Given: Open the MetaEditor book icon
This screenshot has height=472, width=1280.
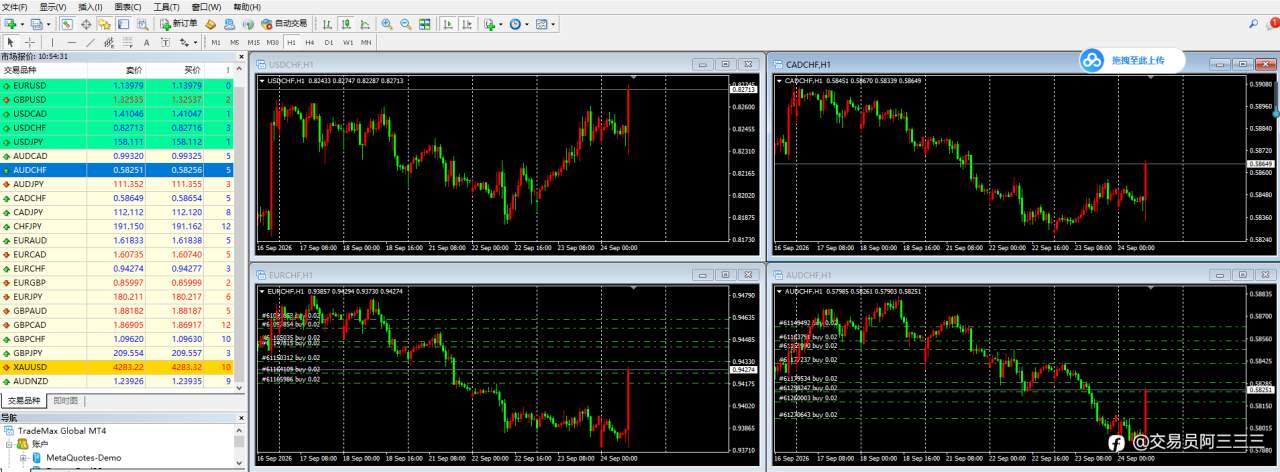Looking at the screenshot, I should tap(211, 23).
